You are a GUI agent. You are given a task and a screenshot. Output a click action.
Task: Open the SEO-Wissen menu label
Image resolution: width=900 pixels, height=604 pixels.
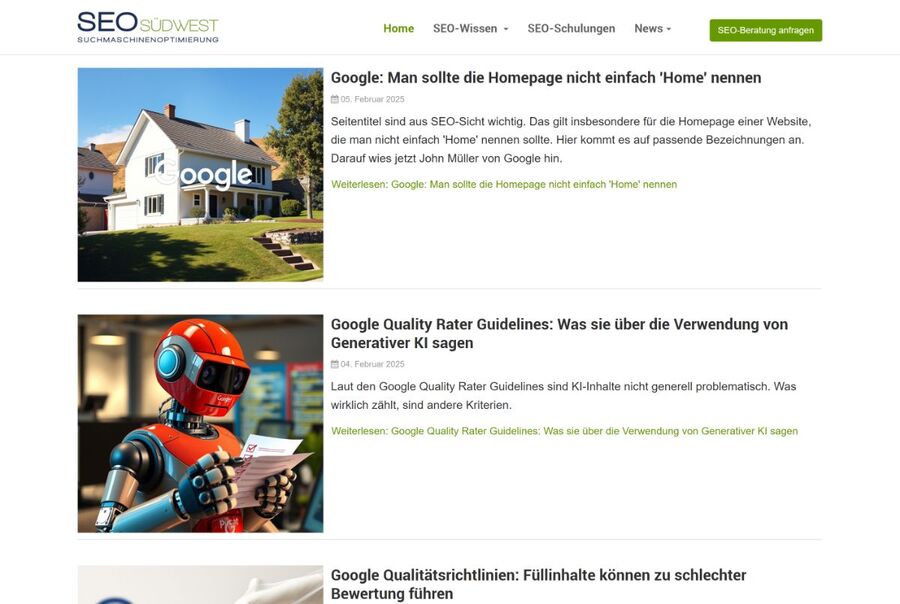point(465,28)
